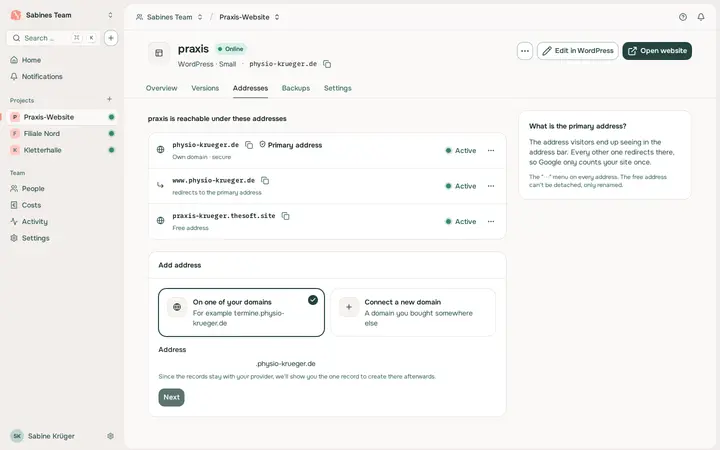Click the Sabine Krüger user name
Screen dimensions: 720x450
point(51,436)
